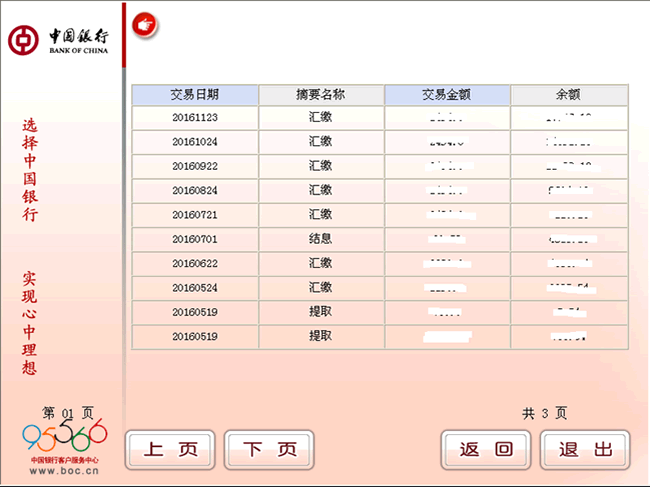Click the www.boc.cn website text
Viewport: 650px width, 487px height.
point(63,471)
